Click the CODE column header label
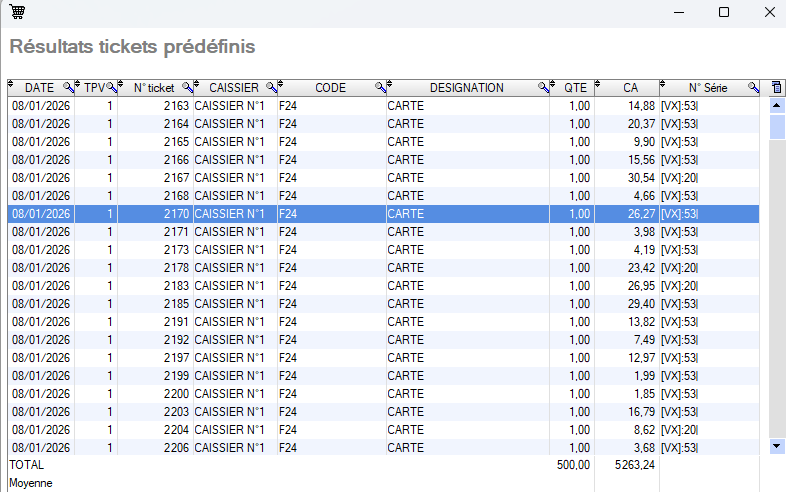Image resolution: width=786 pixels, height=492 pixels. pos(330,88)
